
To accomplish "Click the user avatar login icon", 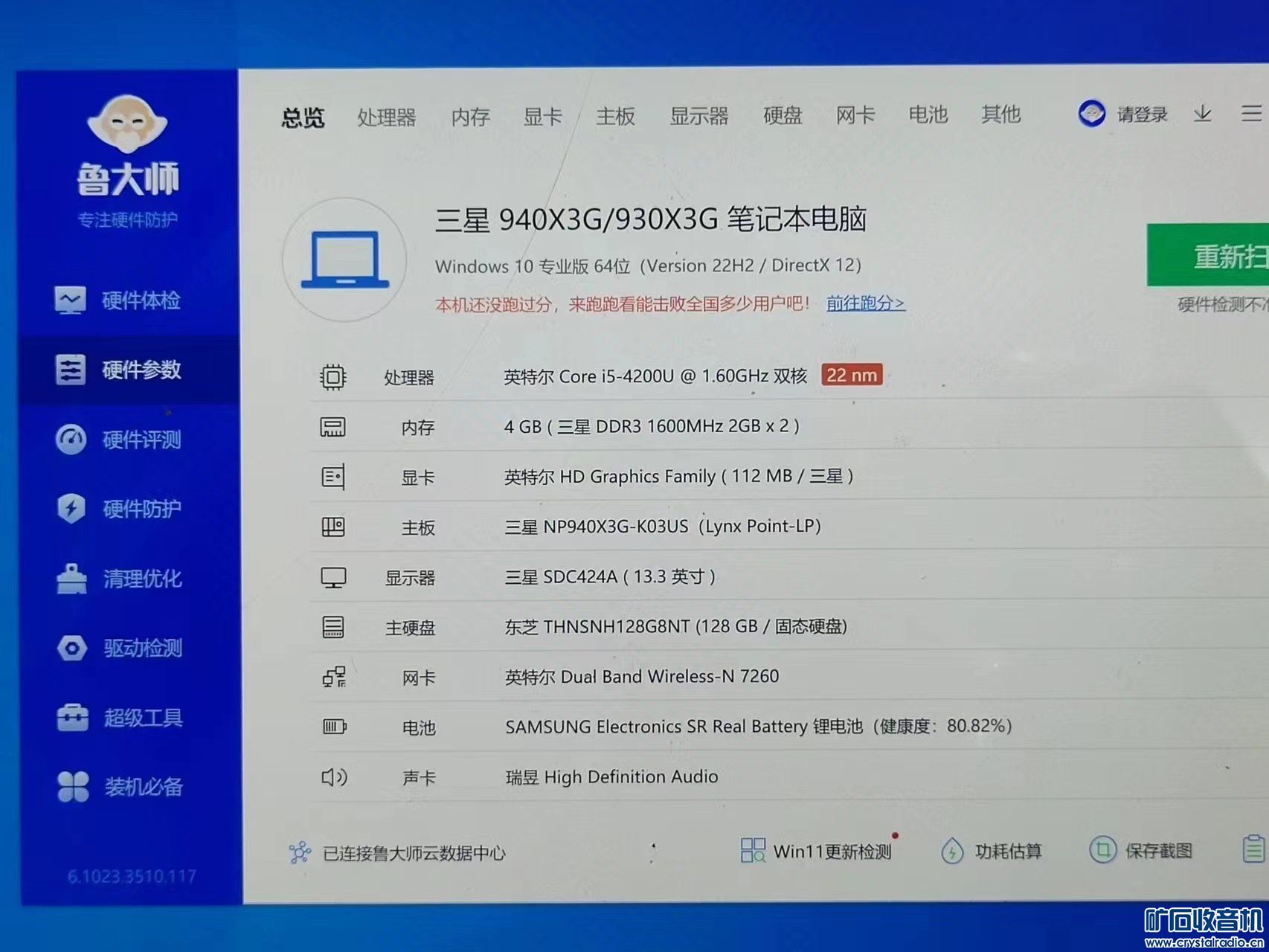I will [x=1092, y=114].
